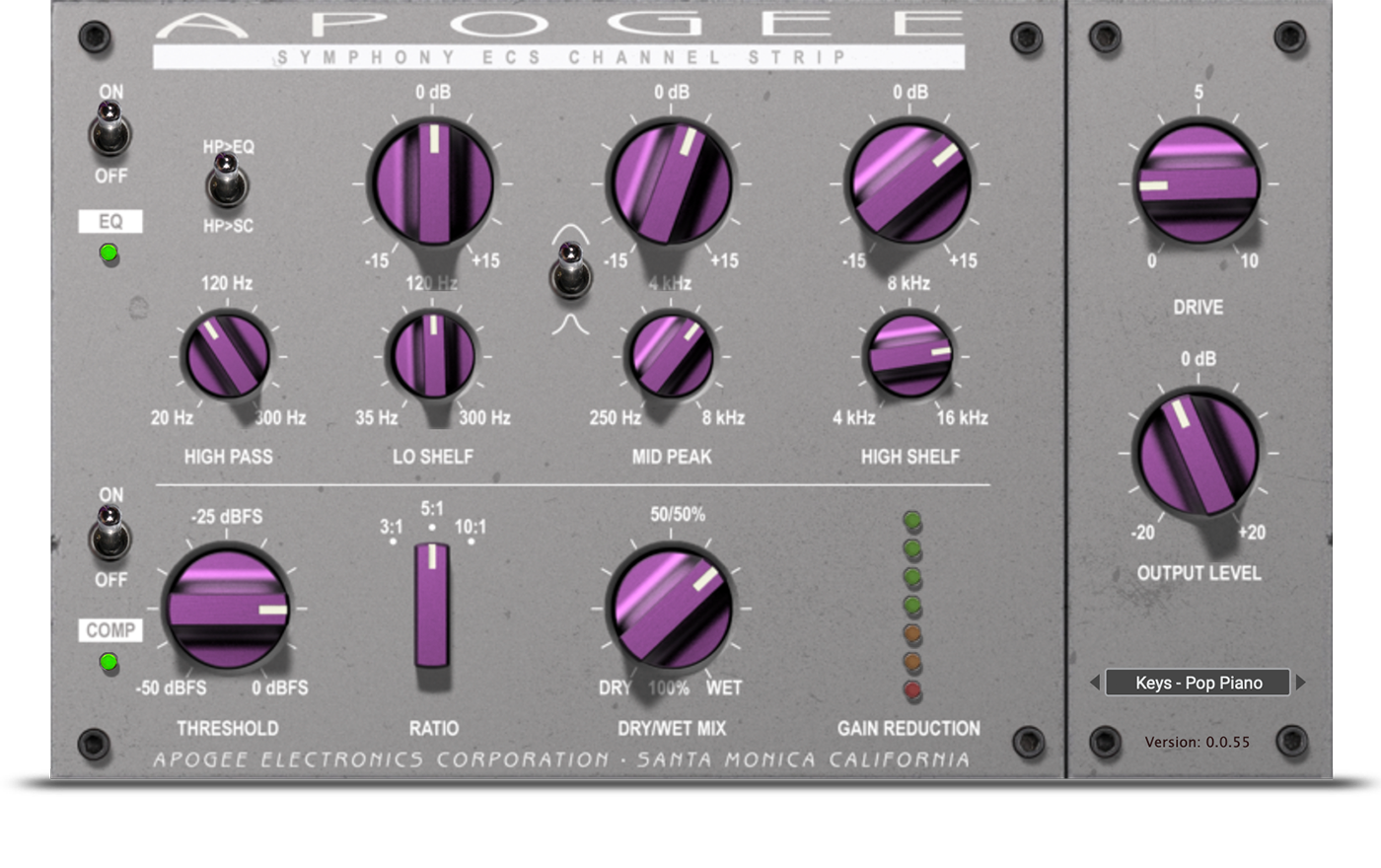This screenshot has height=868, width=1381.
Task: Flip the HP>EQ / HP>SC routing switch
Action: tap(227, 185)
